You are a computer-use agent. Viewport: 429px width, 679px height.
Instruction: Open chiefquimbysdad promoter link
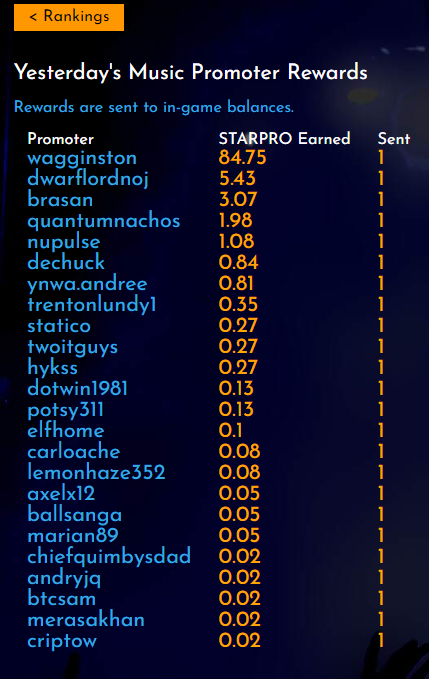[x=109, y=556]
